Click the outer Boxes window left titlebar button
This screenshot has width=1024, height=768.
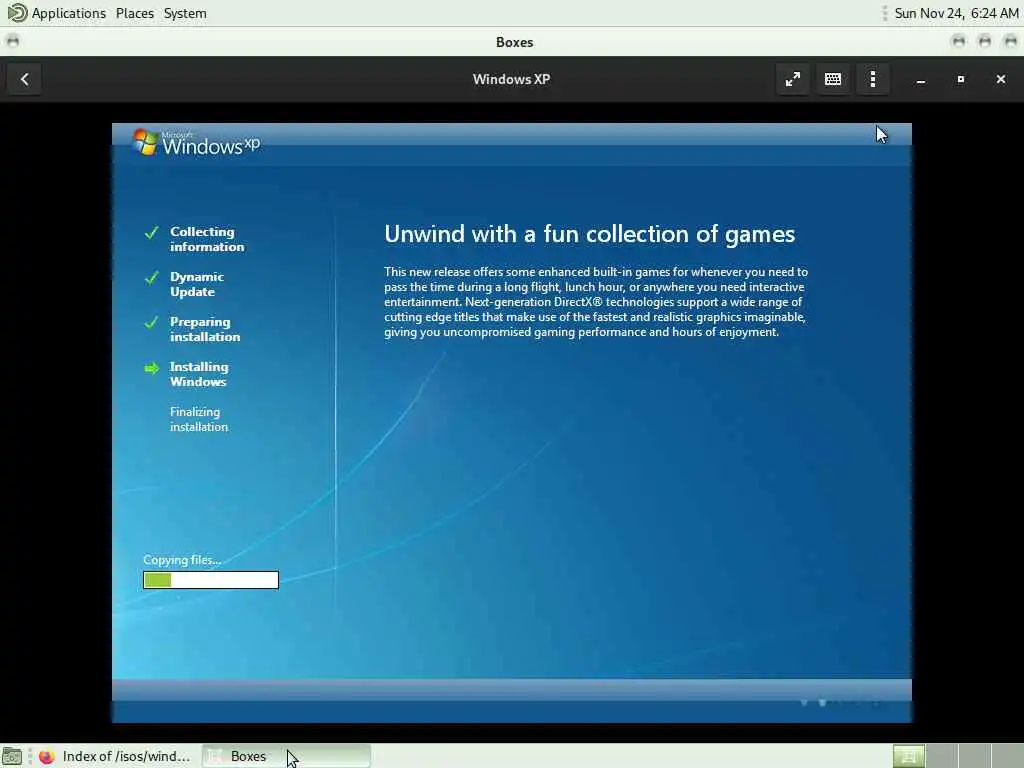point(13,42)
